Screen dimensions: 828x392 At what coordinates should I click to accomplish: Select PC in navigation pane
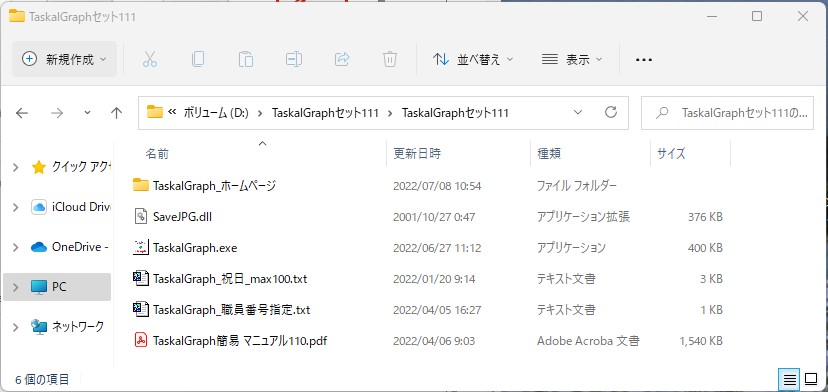[x=57, y=287]
